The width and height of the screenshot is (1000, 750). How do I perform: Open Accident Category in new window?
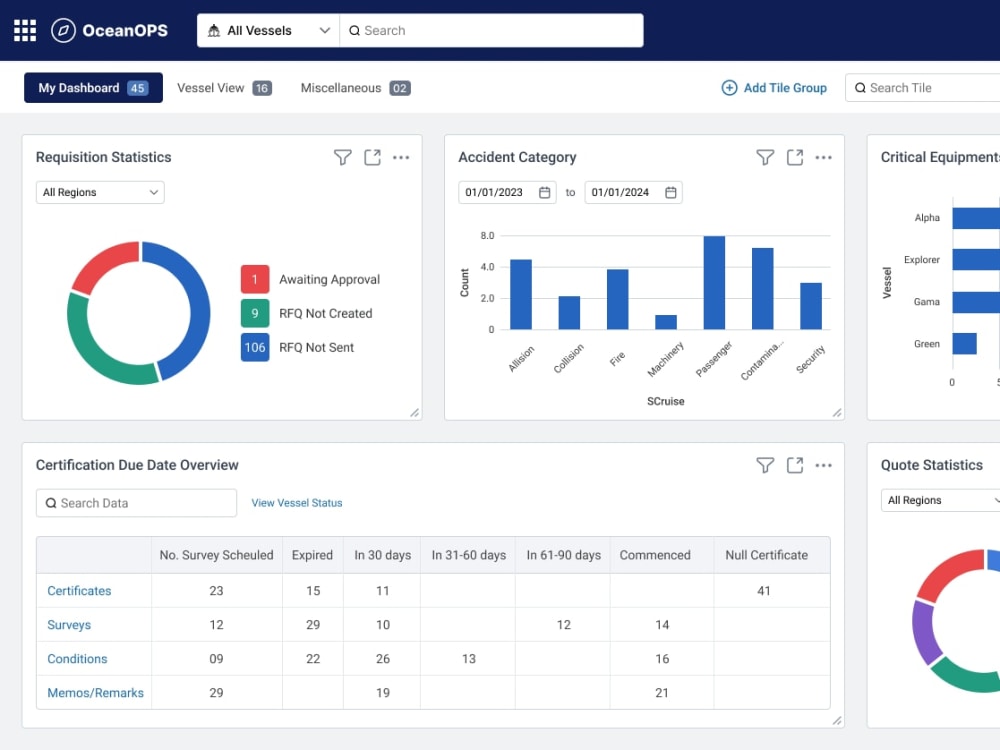795,158
